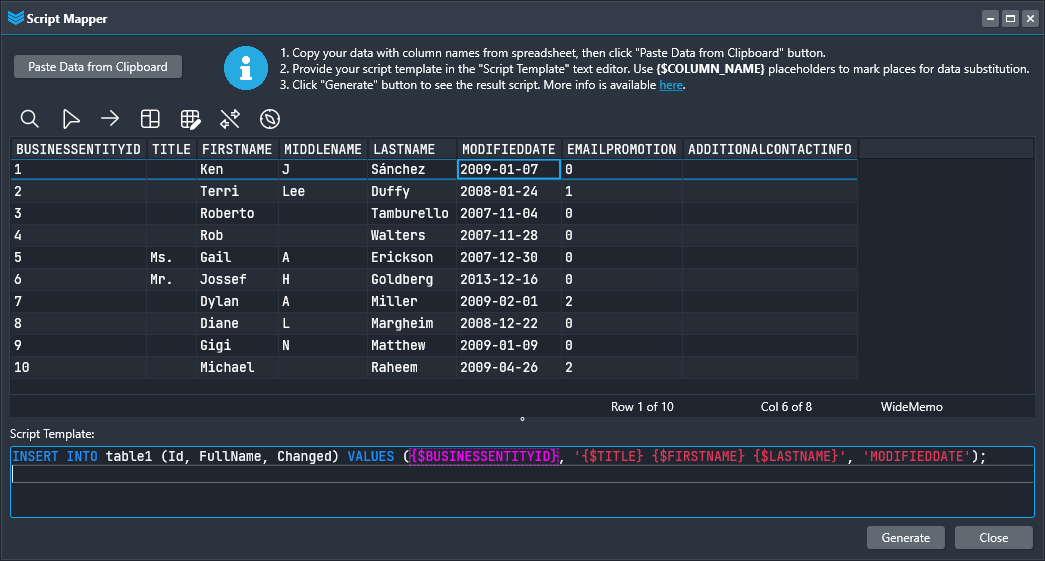1045x561 pixels.
Task: Click the Gigi first name cell
Action: click(x=237, y=345)
